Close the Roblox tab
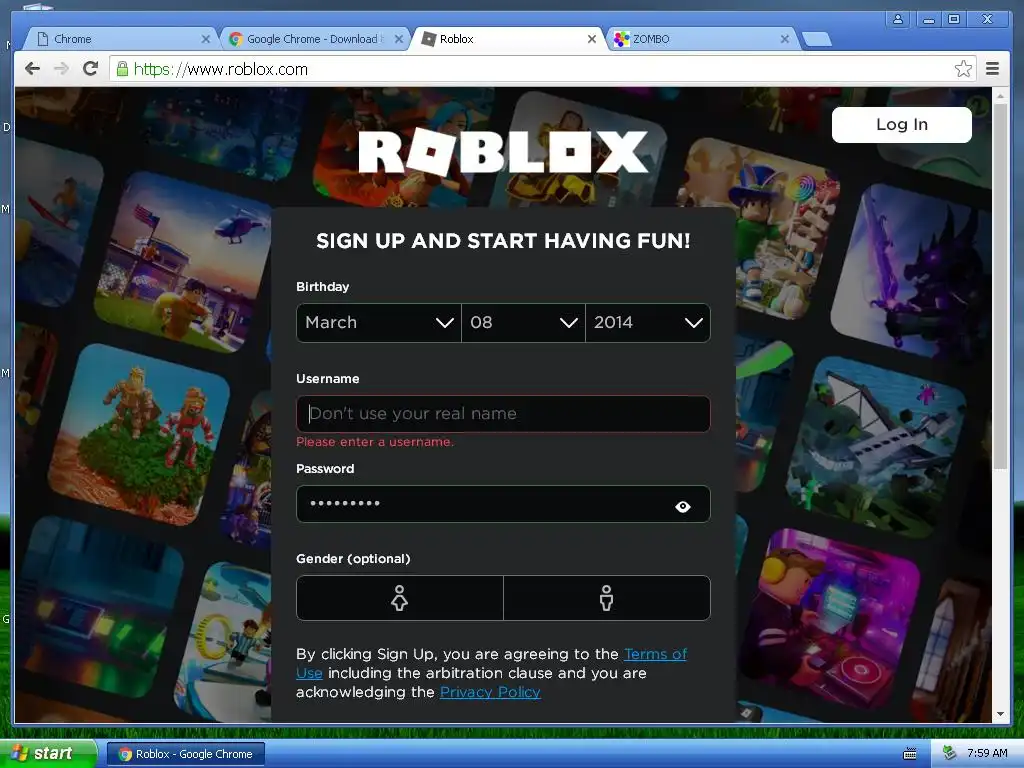1024x768 pixels. (592, 39)
